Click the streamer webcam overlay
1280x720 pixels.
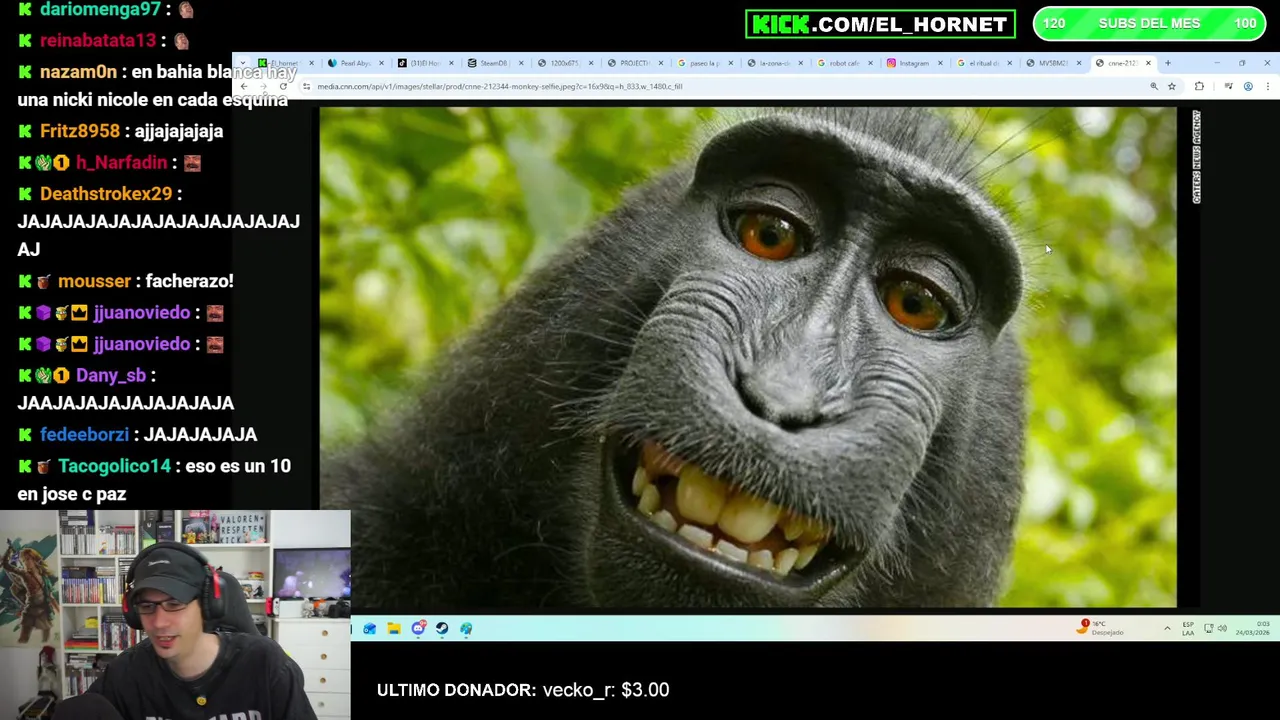tap(175, 615)
